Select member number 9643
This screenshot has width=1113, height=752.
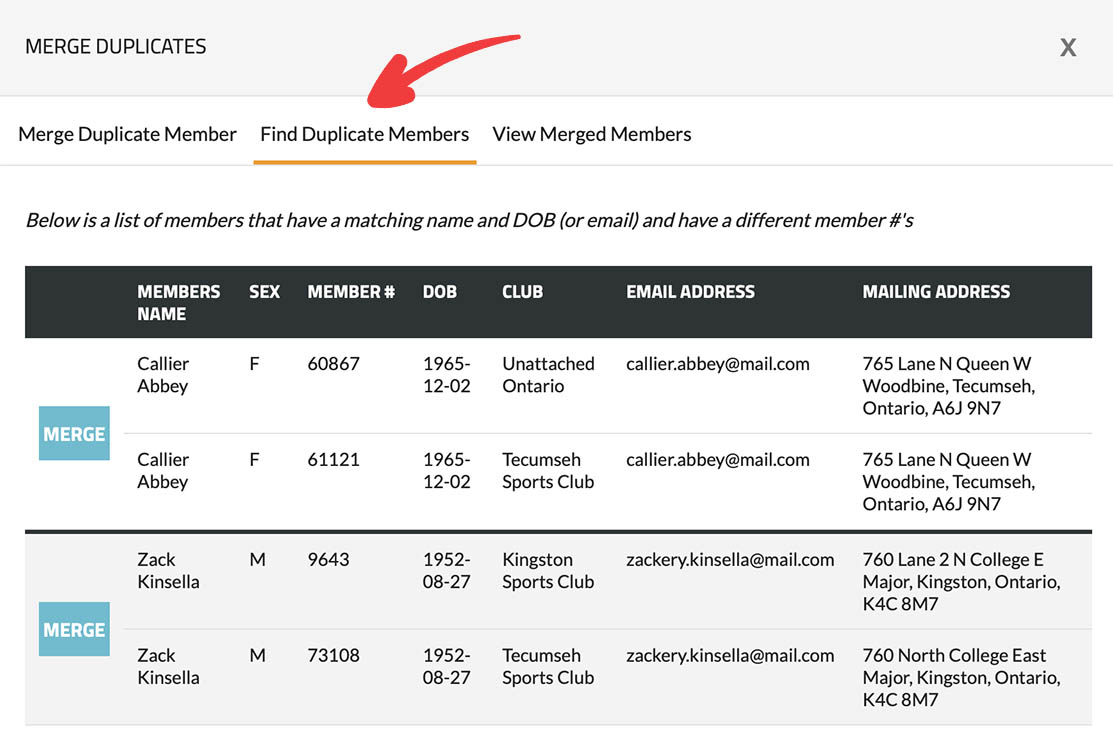click(328, 560)
